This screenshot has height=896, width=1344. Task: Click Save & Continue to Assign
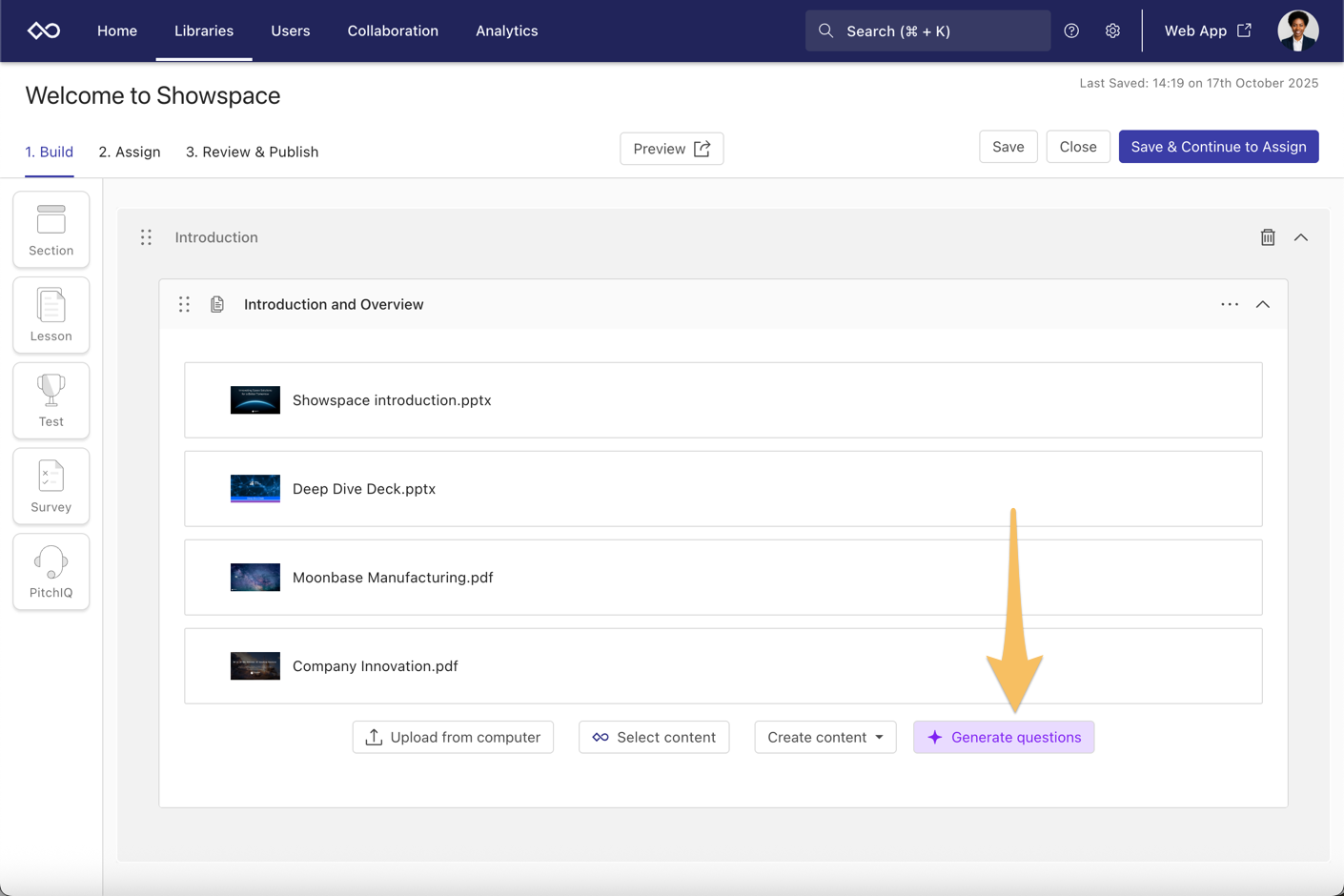(1217, 147)
